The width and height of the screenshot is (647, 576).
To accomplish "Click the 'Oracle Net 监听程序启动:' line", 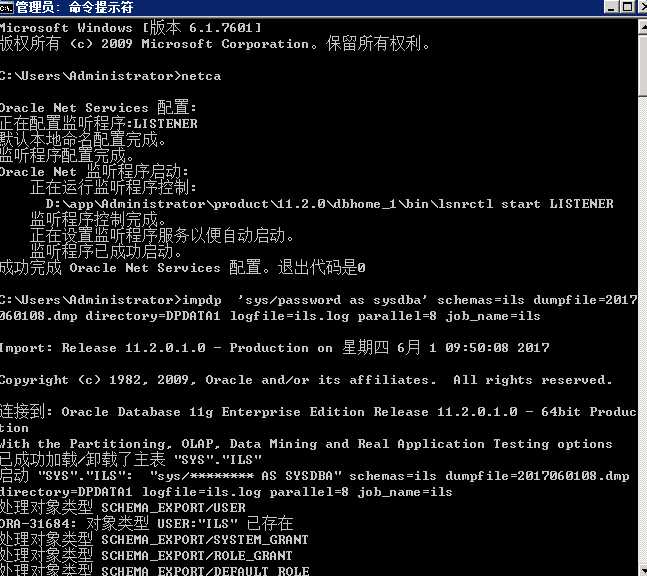I will (94, 172).
